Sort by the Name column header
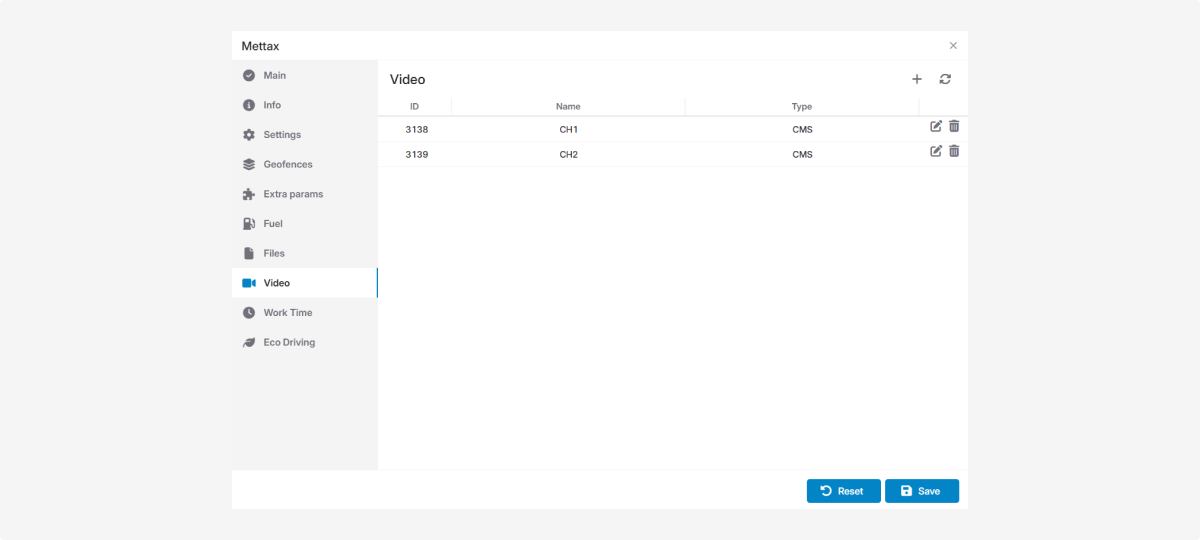 coord(568,106)
